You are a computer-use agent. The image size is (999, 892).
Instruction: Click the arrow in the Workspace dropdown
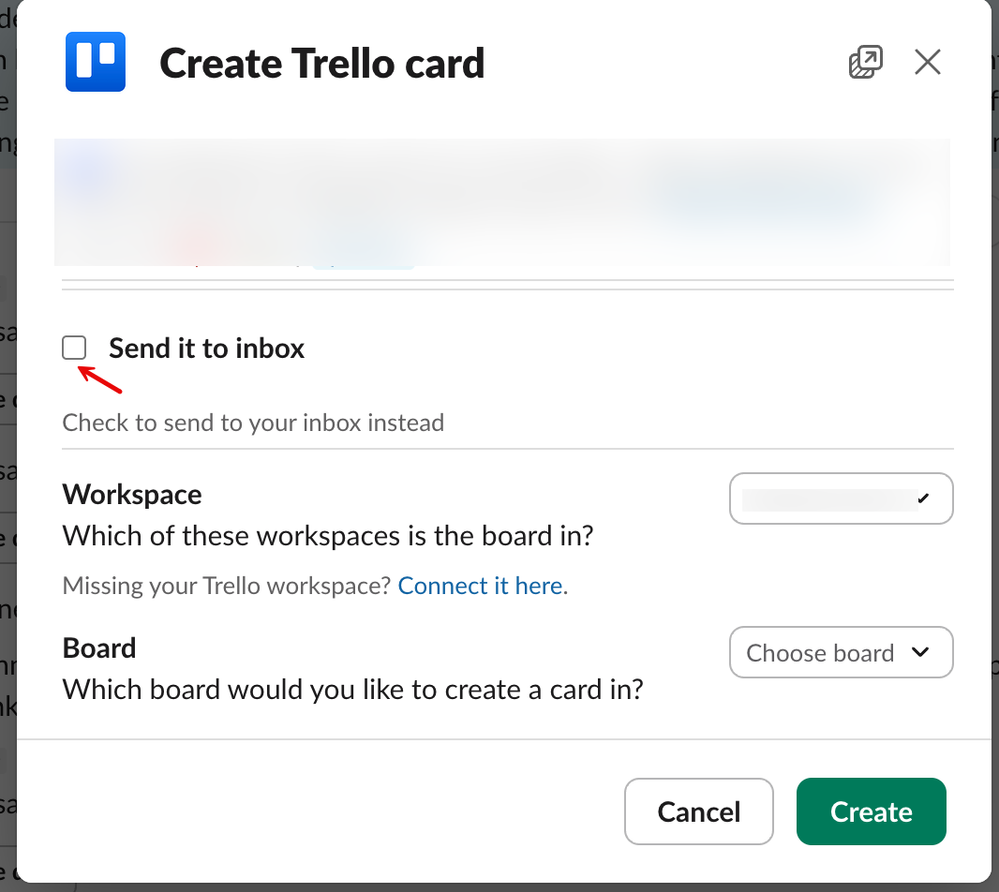click(922, 499)
